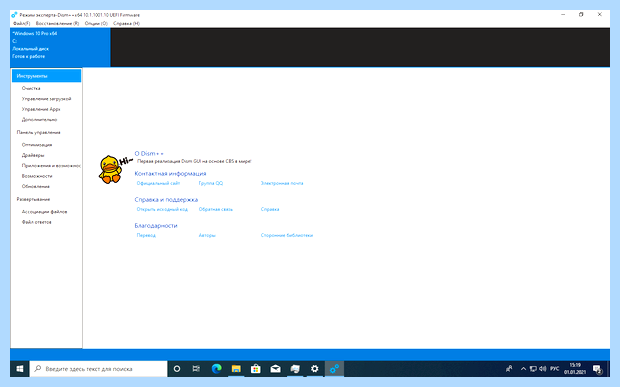The image size is (620, 387).
Task: Open Управление Appx in sidebar
Action: click(x=41, y=109)
